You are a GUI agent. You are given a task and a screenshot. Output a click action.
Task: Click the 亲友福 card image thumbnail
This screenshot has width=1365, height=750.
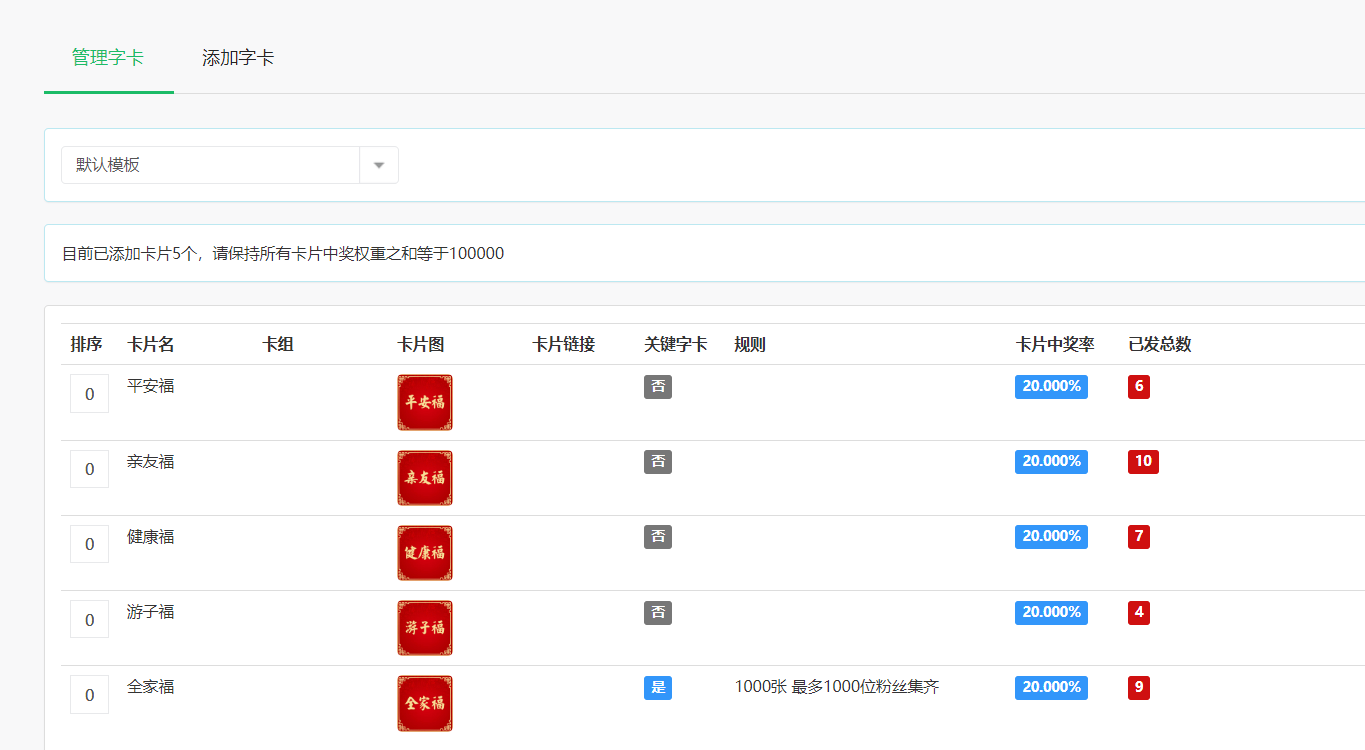424,478
